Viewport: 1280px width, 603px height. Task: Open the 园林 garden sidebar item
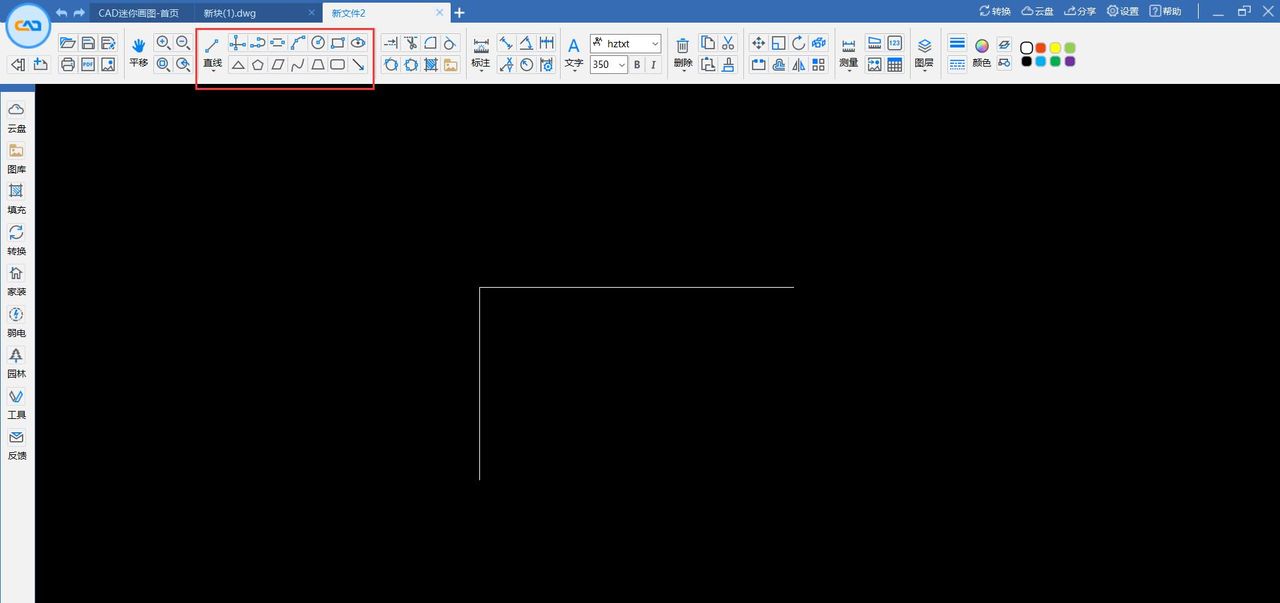click(x=17, y=362)
